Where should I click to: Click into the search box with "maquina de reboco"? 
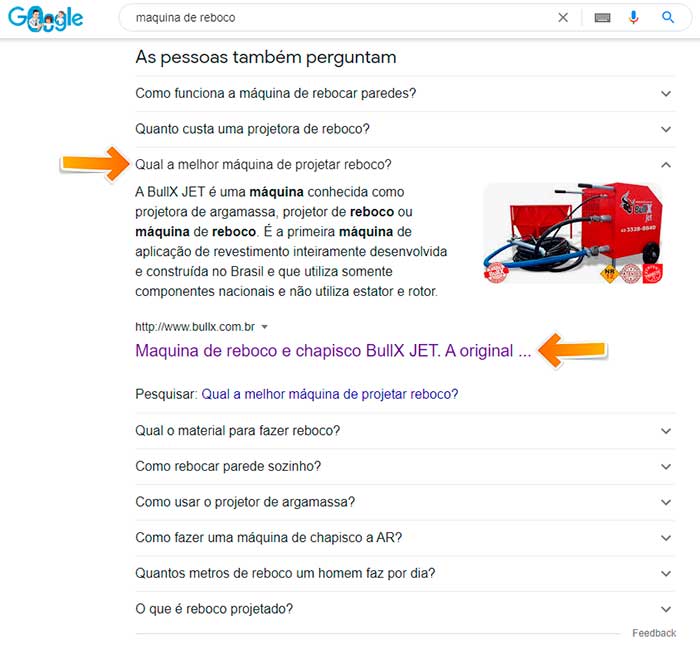pyautogui.click(x=339, y=17)
